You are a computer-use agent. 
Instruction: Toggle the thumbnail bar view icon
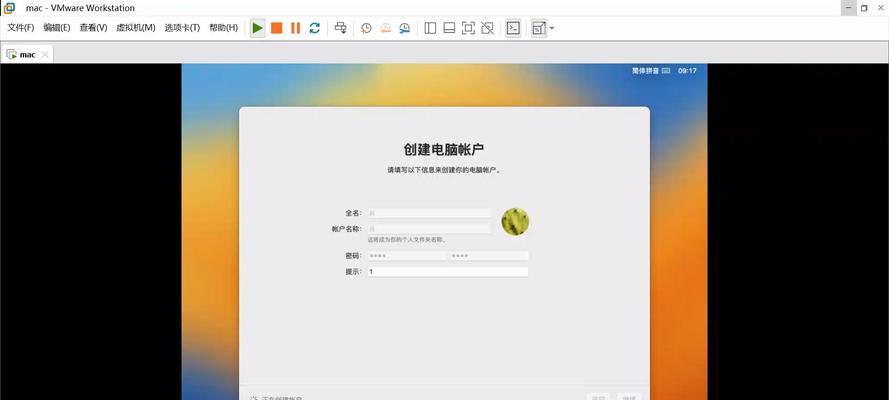[449, 28]
